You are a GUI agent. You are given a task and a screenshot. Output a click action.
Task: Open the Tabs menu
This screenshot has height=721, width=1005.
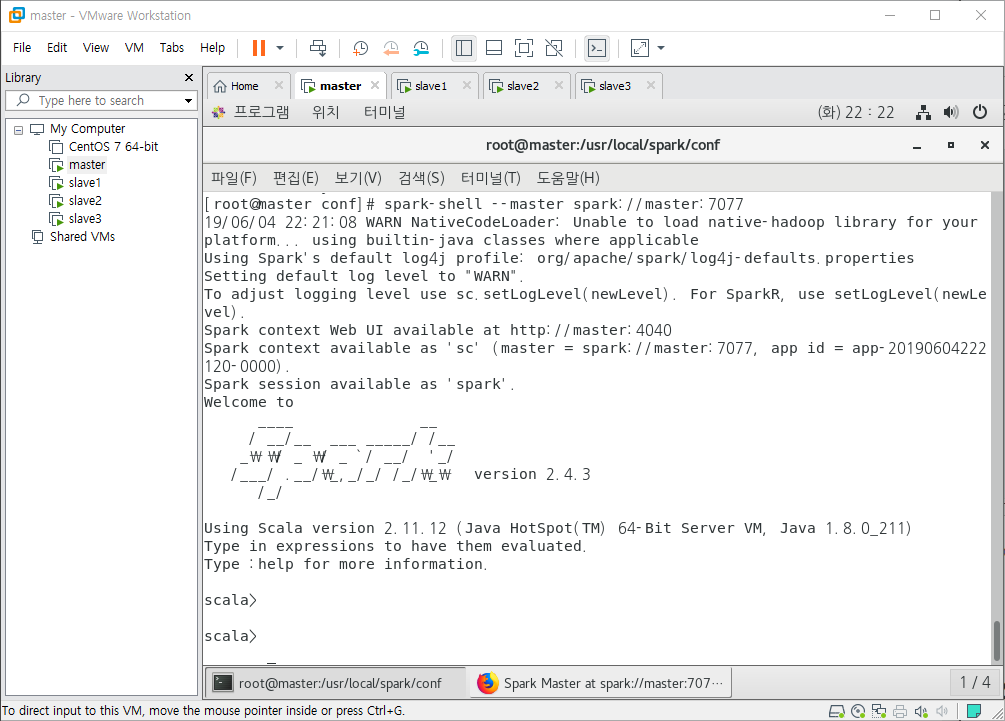172,47
